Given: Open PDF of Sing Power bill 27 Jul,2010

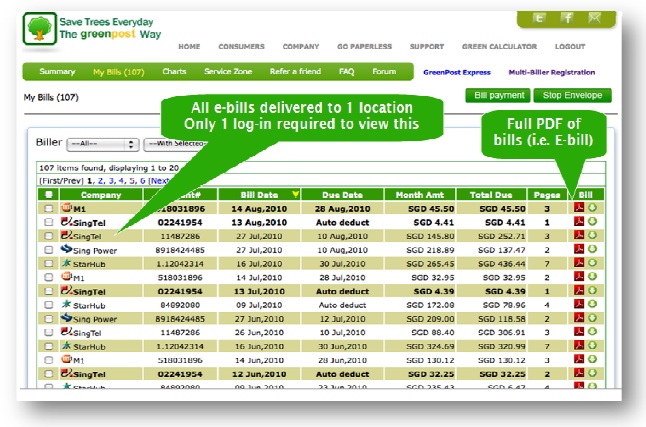Looking at the screenshot, I should coord(579,249).
